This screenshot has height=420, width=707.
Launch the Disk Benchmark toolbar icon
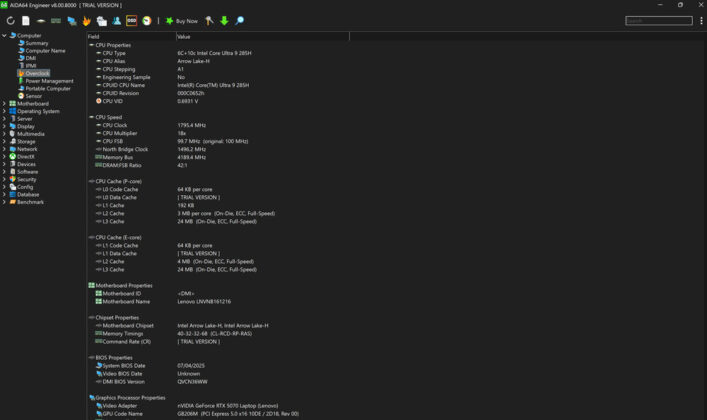pos(41,21)
